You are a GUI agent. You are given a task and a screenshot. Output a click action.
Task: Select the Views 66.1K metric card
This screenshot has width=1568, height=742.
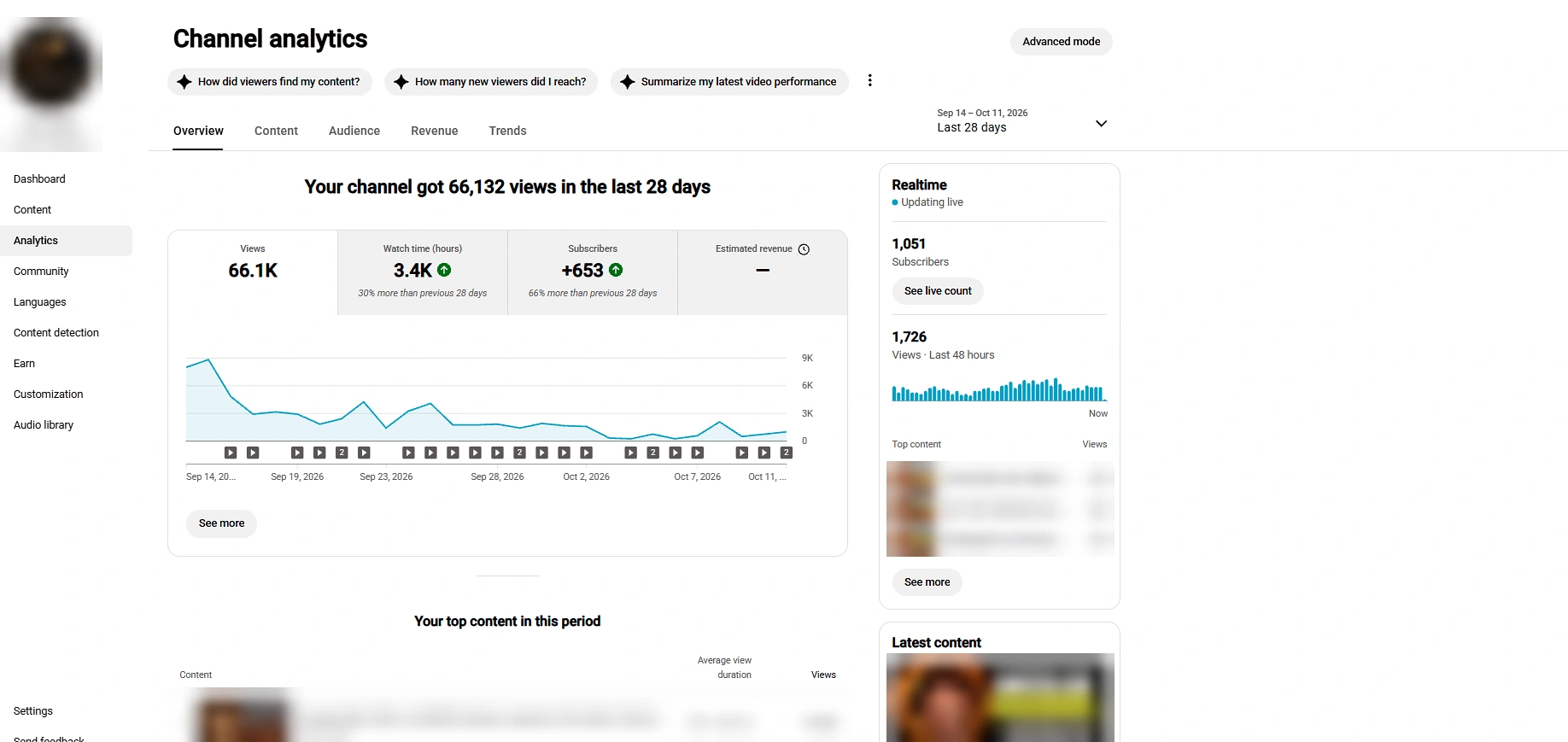[x=253, y=272]
